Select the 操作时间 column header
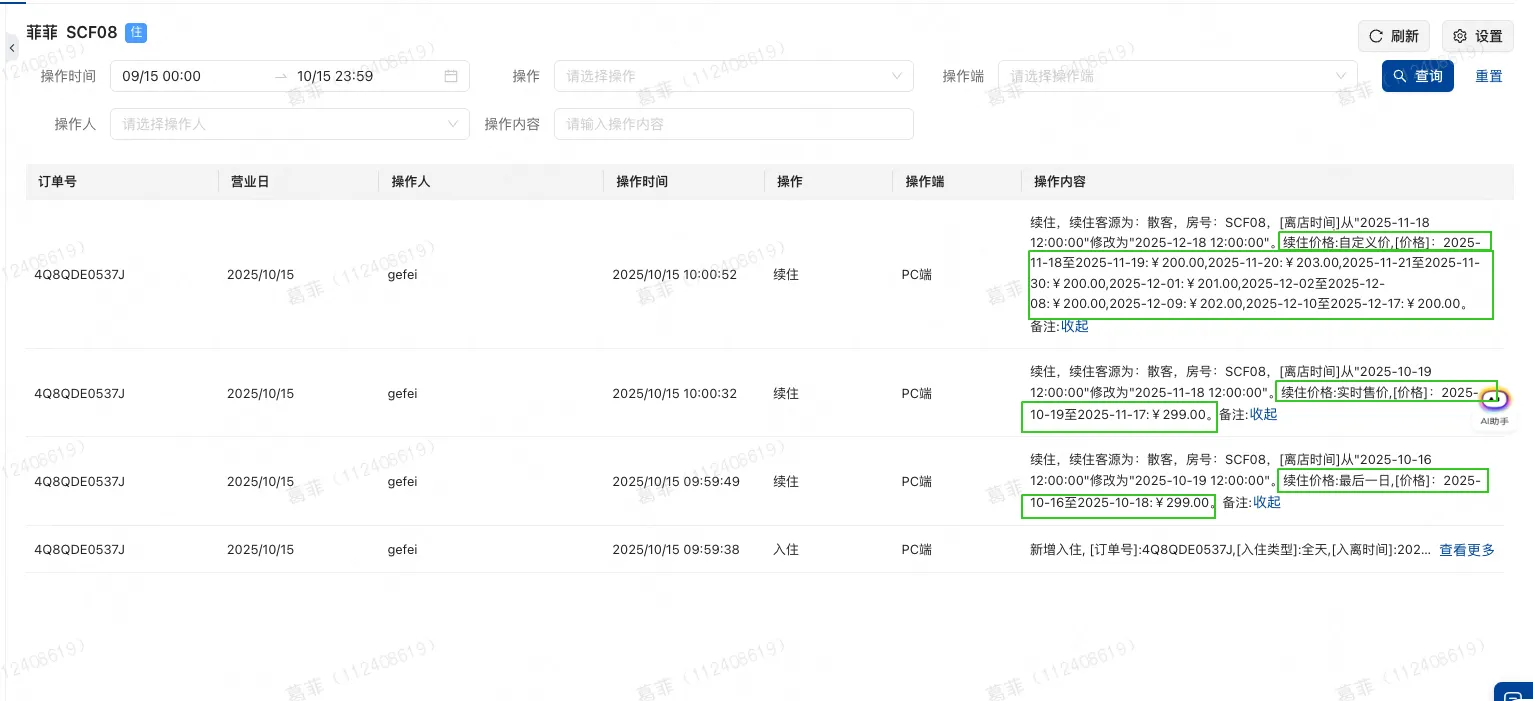1533x701 pixels. [x=642, y=182]
